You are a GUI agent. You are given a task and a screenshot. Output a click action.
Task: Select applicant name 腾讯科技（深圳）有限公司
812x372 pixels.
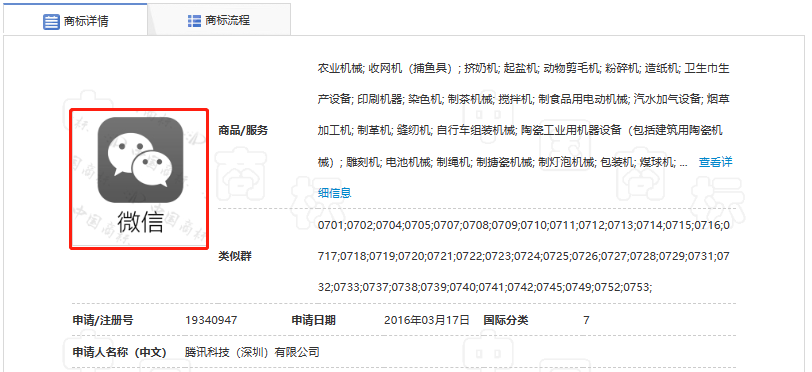[252, 353]
